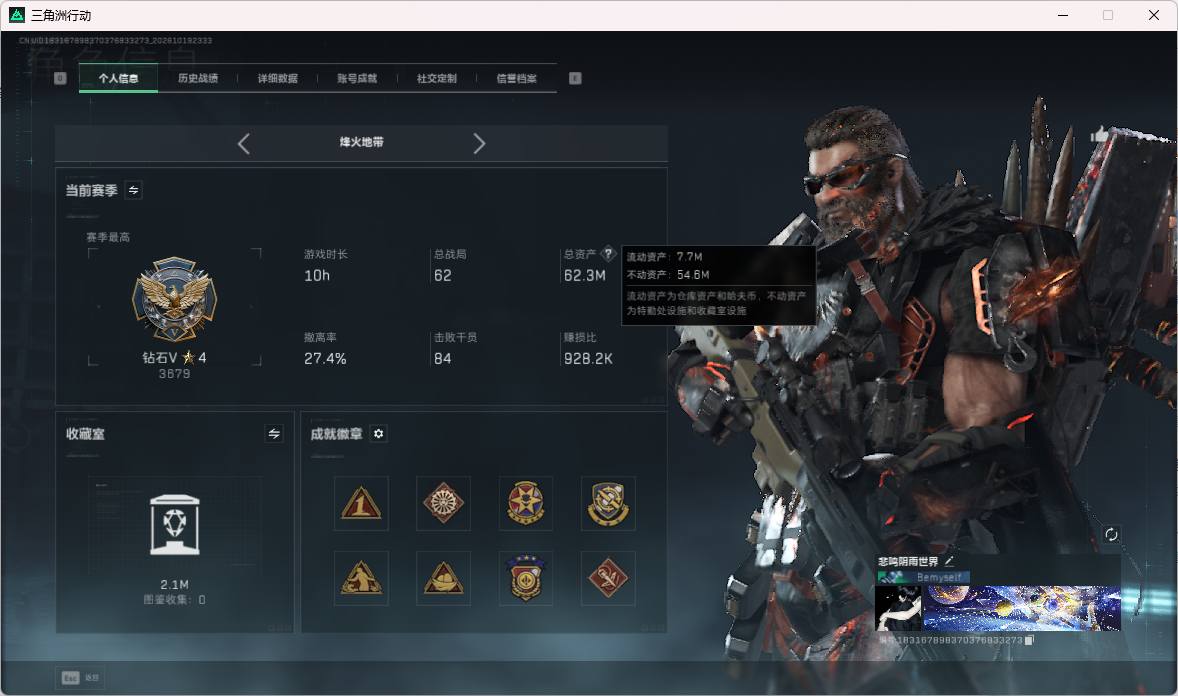Click the collection room display case icon
The width and height of the screenshot is (1178, 696).
[174, 525]
